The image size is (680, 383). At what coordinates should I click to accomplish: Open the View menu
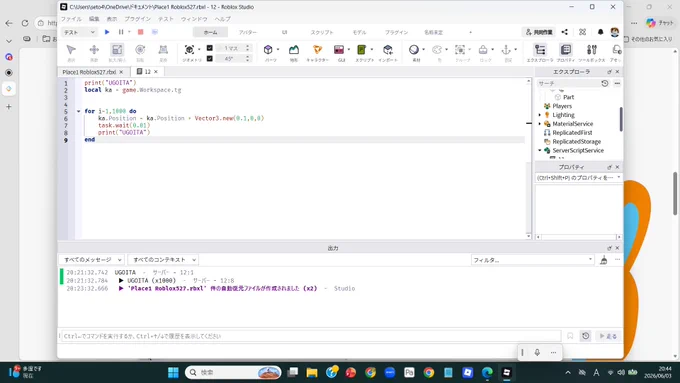(x=112, y=19)
